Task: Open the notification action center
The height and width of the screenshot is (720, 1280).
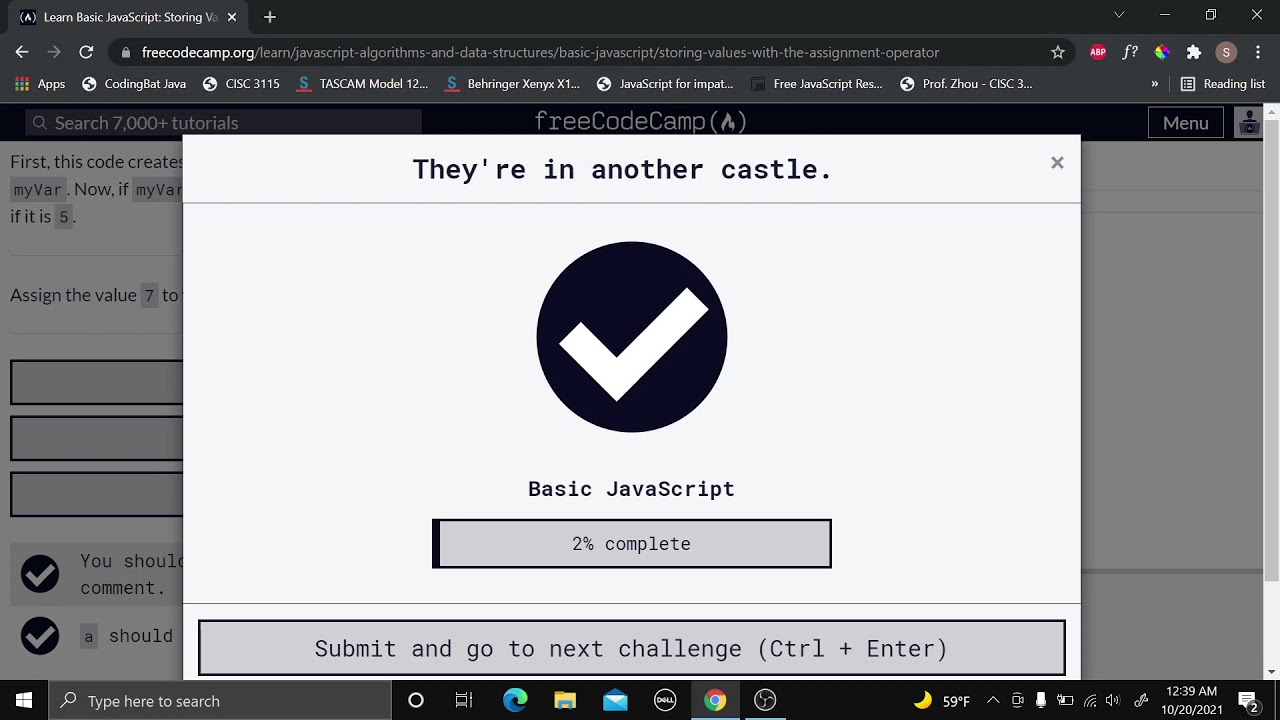Action: coord(1248,700)
